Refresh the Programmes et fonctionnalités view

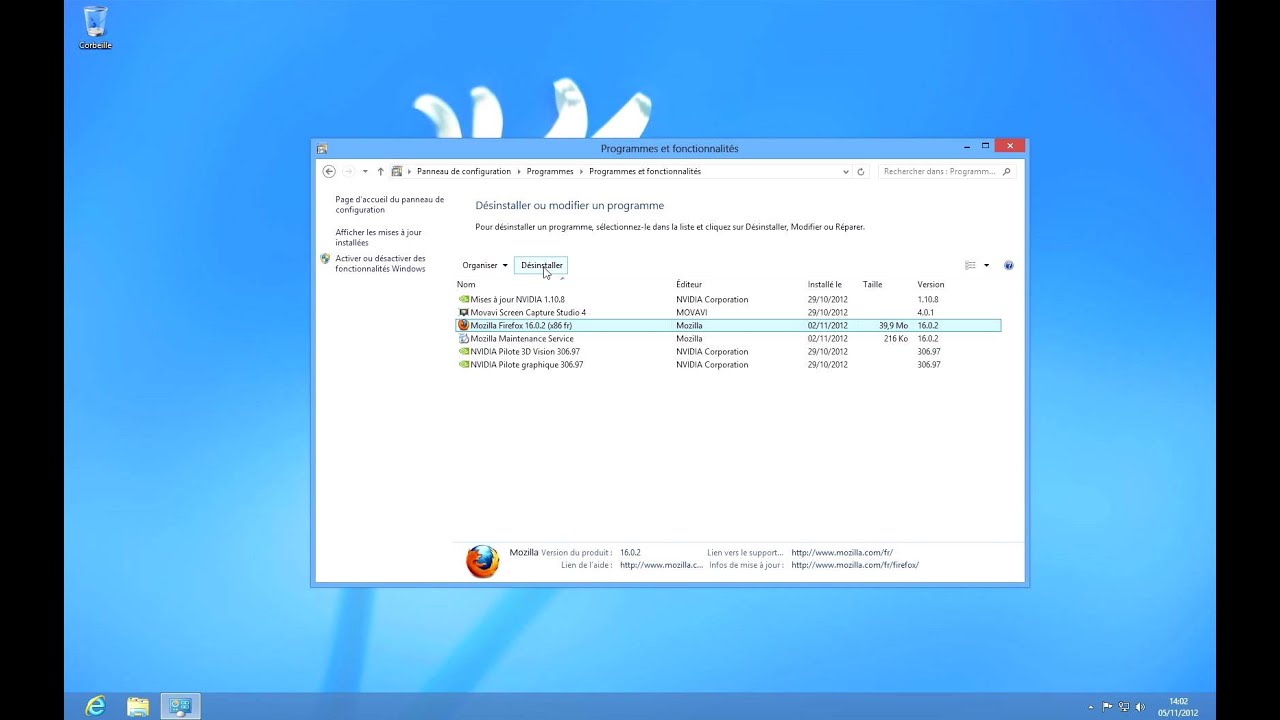coord(861,171)
